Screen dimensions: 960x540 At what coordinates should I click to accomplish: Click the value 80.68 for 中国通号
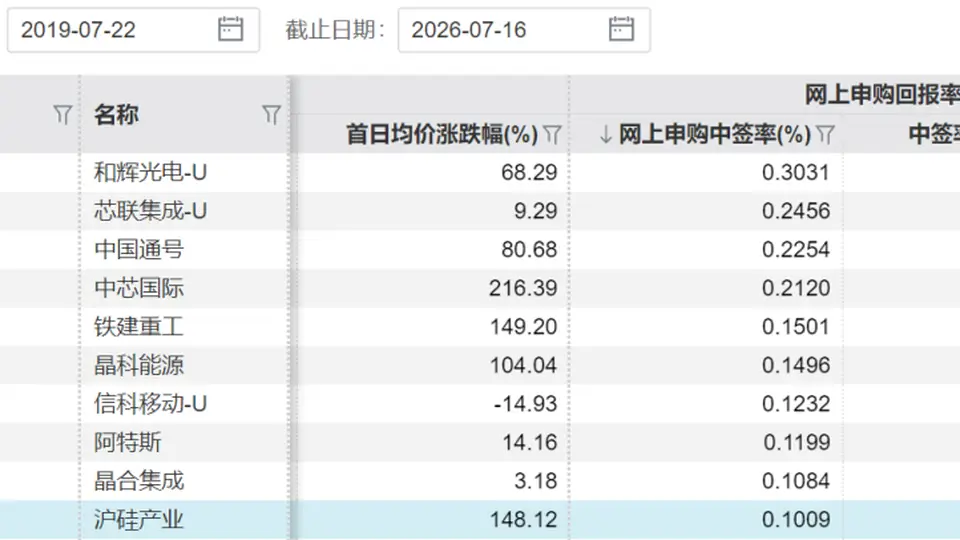coord(529,249)
